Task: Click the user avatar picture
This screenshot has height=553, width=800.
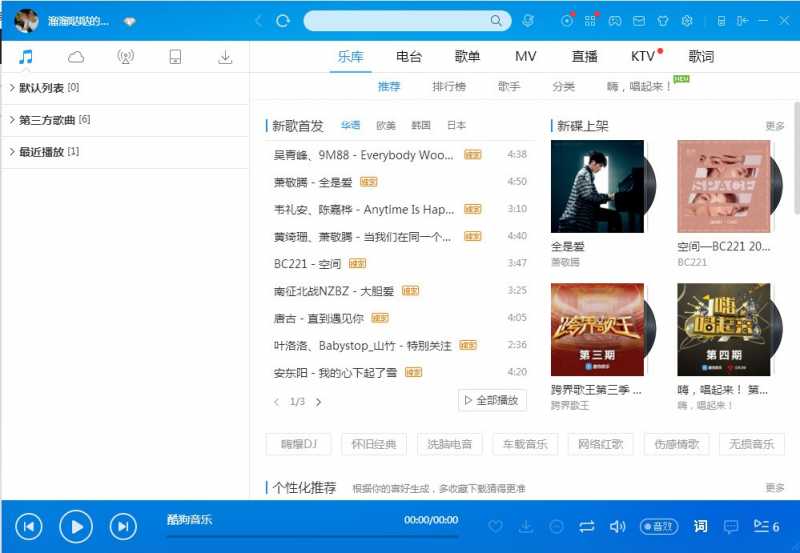Action: [26, 21]
